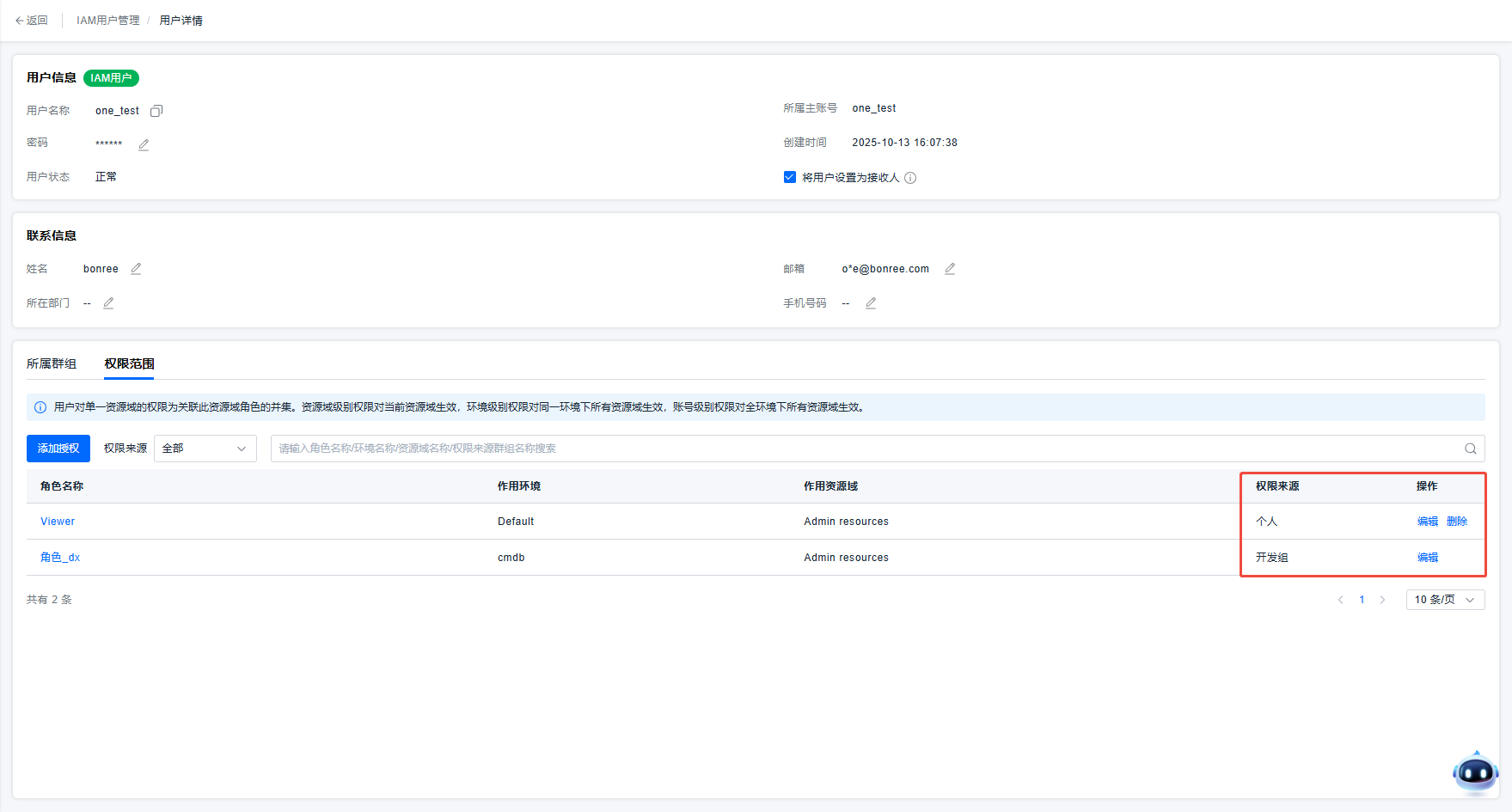Open the permission source dropdown

tap(205, 449)
